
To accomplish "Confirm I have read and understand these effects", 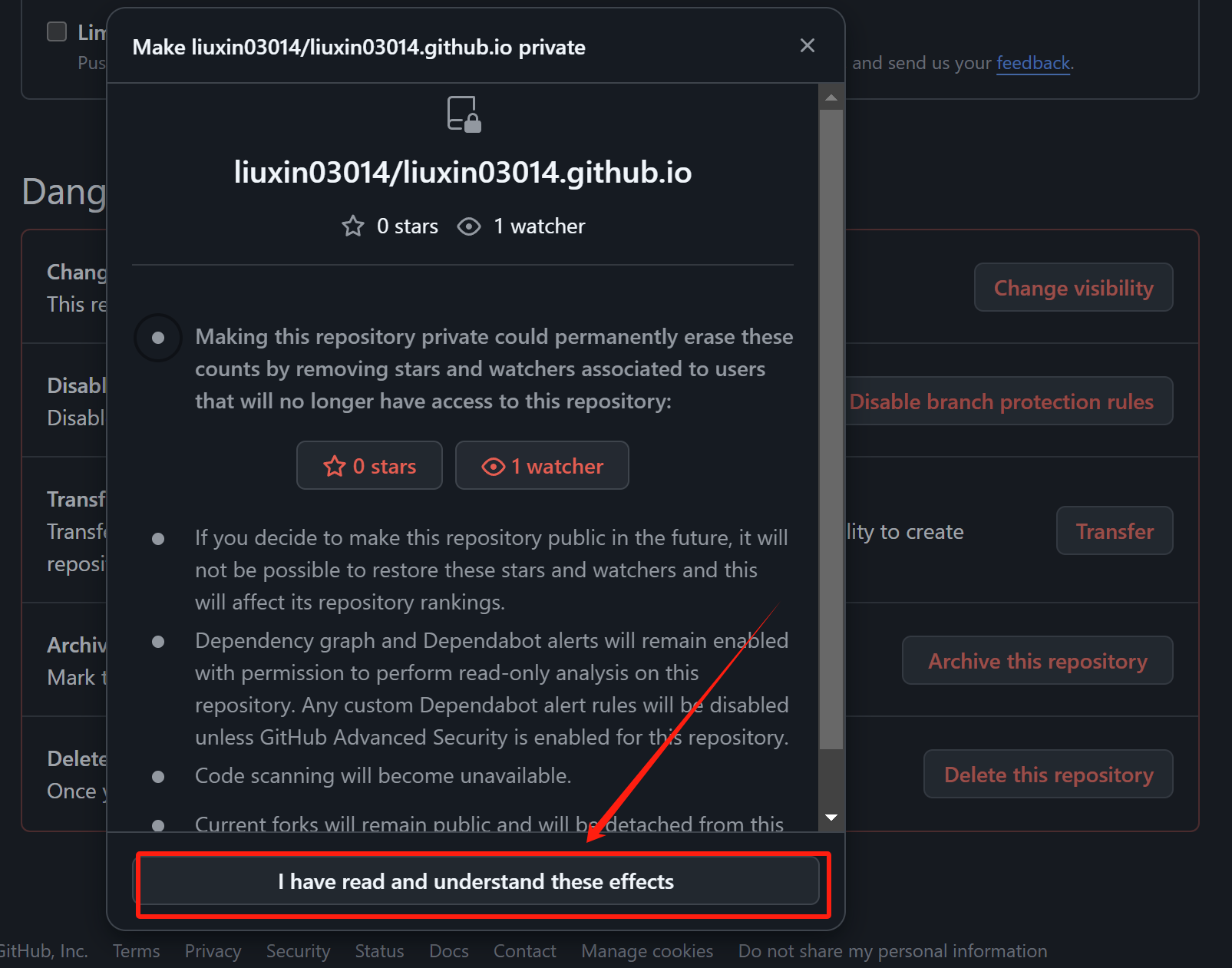I will coord(476,881).
